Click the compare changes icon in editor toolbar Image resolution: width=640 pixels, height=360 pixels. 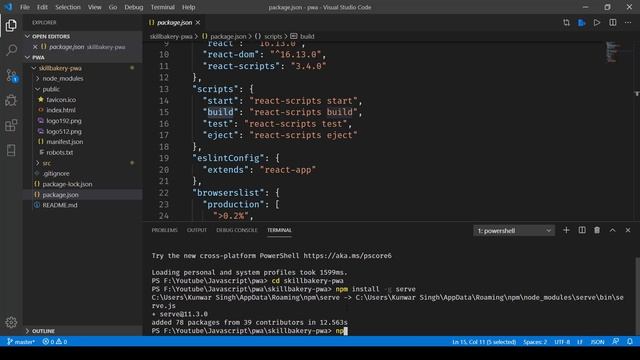(x=566, y=22)
